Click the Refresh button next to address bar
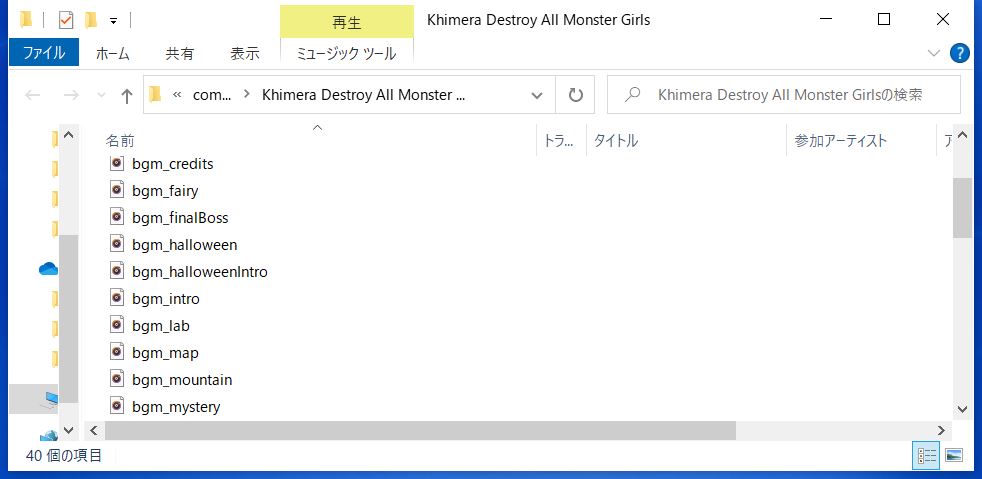 576,95
